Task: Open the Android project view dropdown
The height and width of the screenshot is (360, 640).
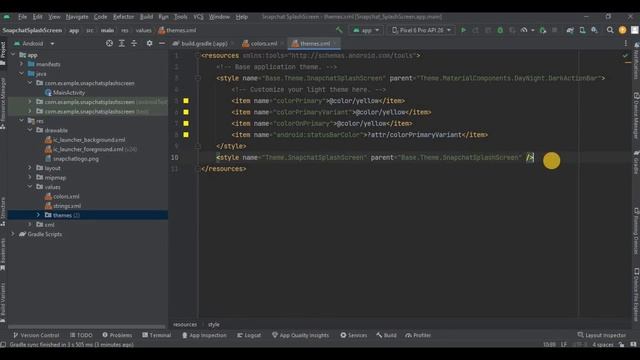Action: pyautogui.click(x=34, y=43)
